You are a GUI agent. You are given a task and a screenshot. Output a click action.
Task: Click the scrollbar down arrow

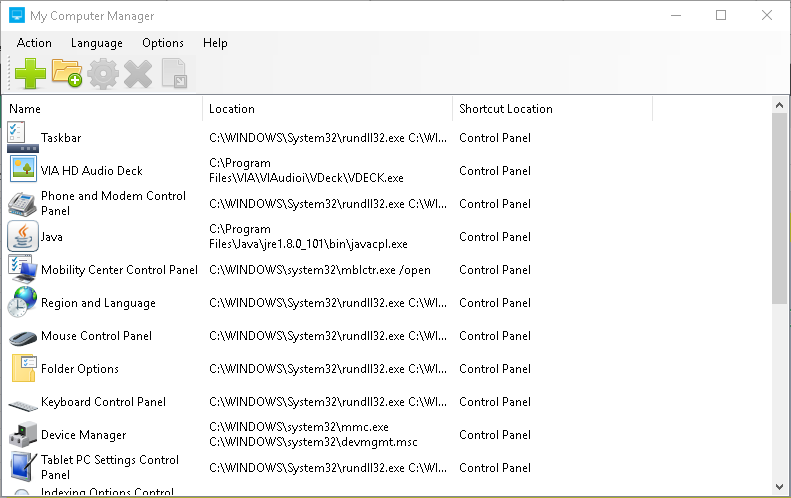pos(779,487)
